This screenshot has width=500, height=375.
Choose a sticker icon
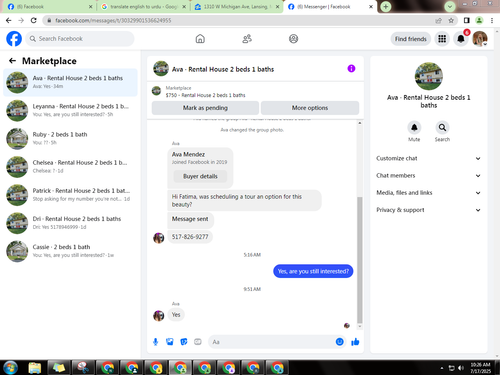184,342
